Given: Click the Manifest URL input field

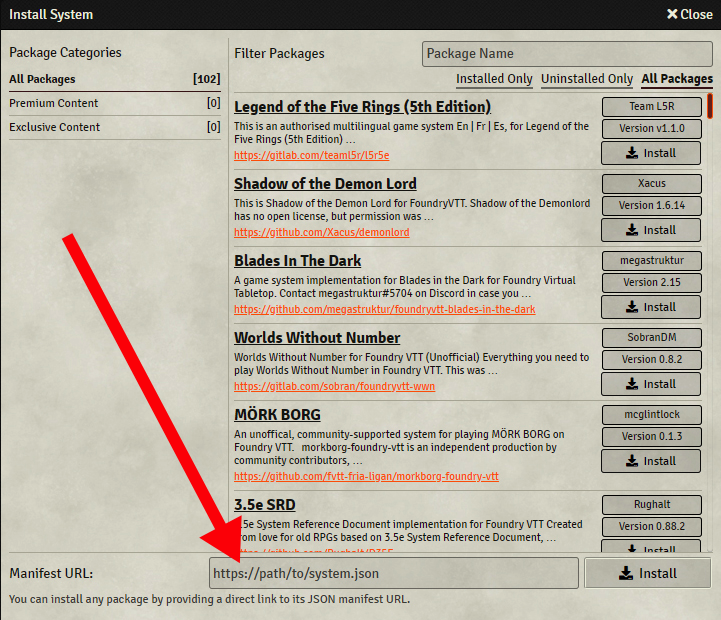Looking at the screenshot, I should 394,573.
